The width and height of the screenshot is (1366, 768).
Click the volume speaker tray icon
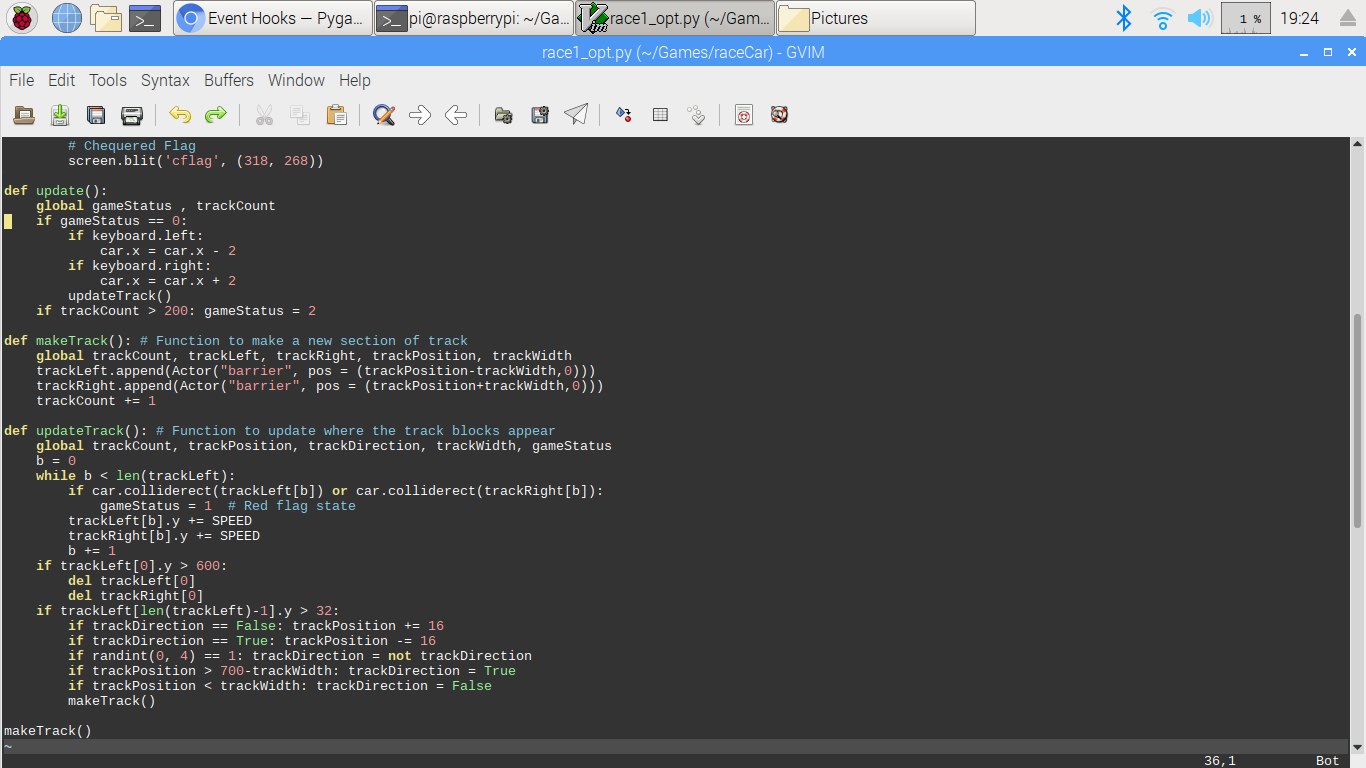pyautogui.click(x=1198, y=18)
